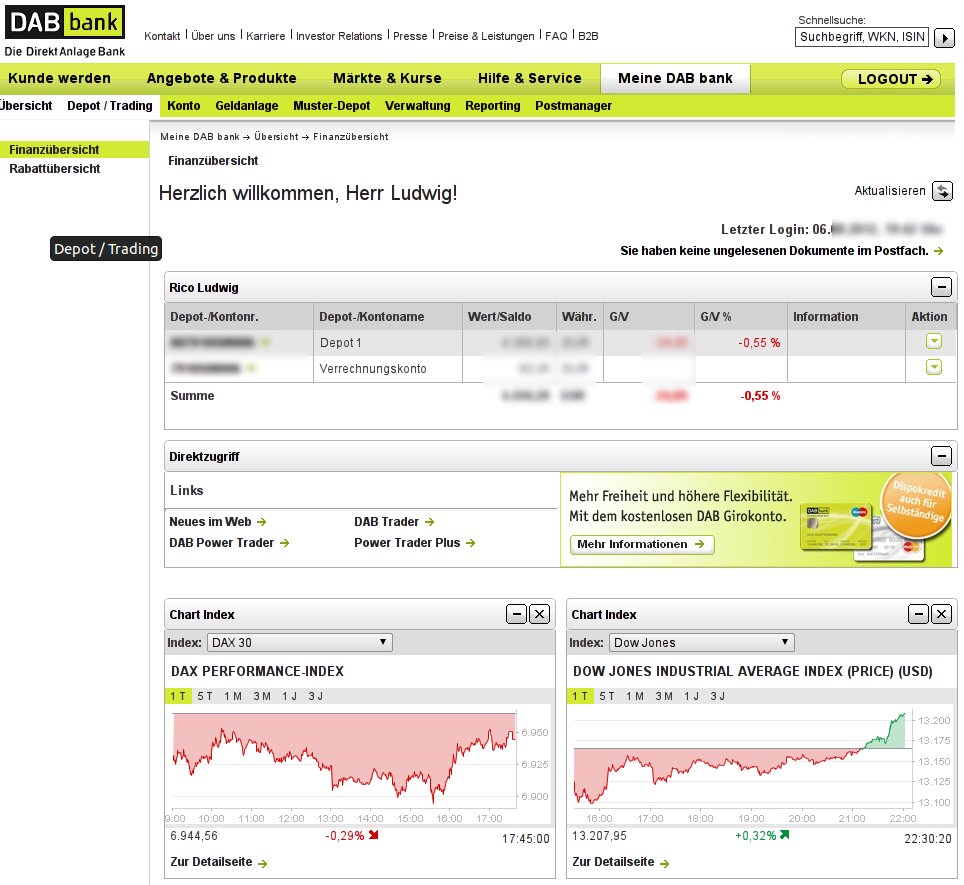The height and width of the screenshot is (885, 964).
Task: Click the LOGOUT button
Action: (x=891, y=79)
